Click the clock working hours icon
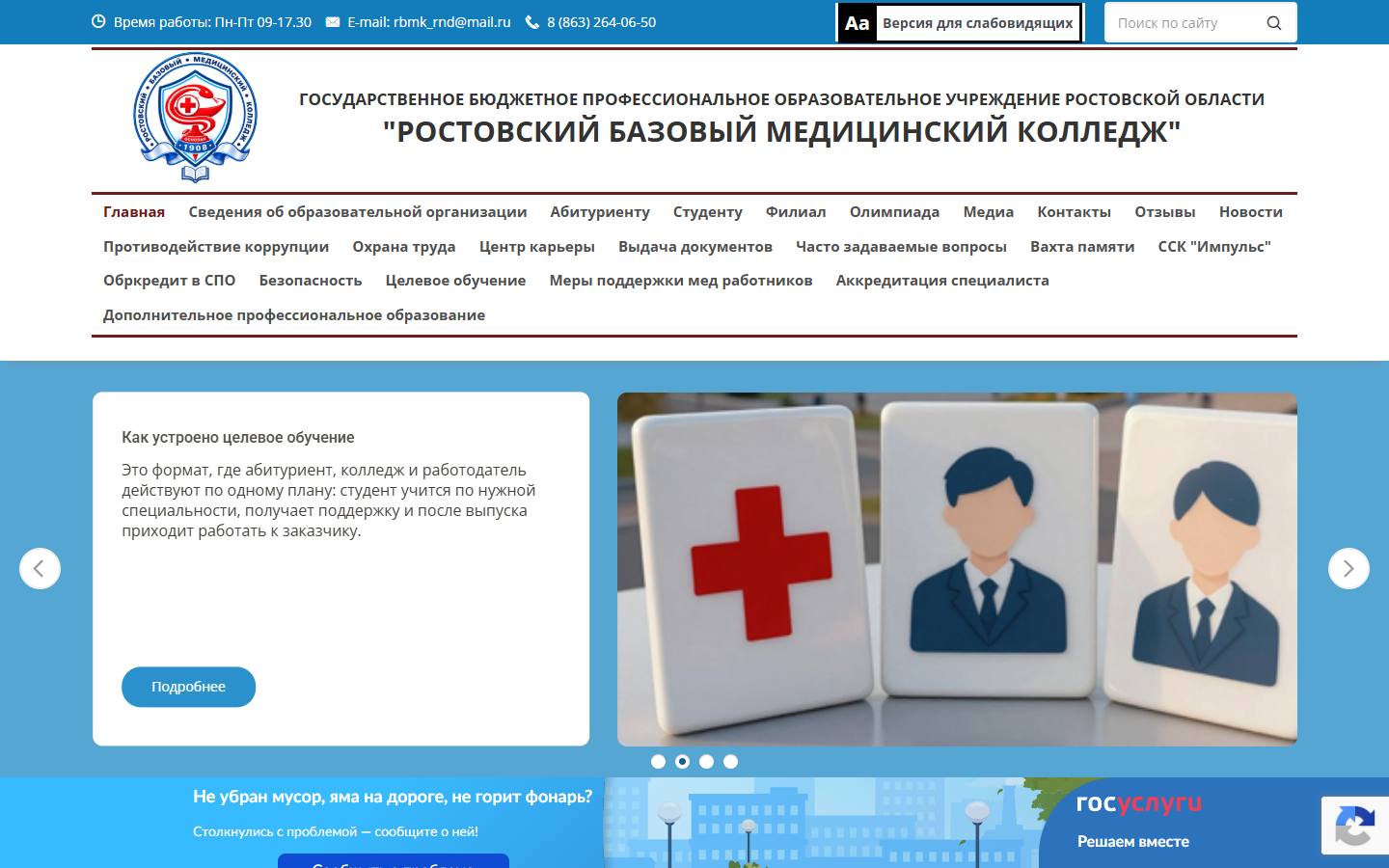The width and height of the screenshot is (1389, 868). (x=98, y=22)
